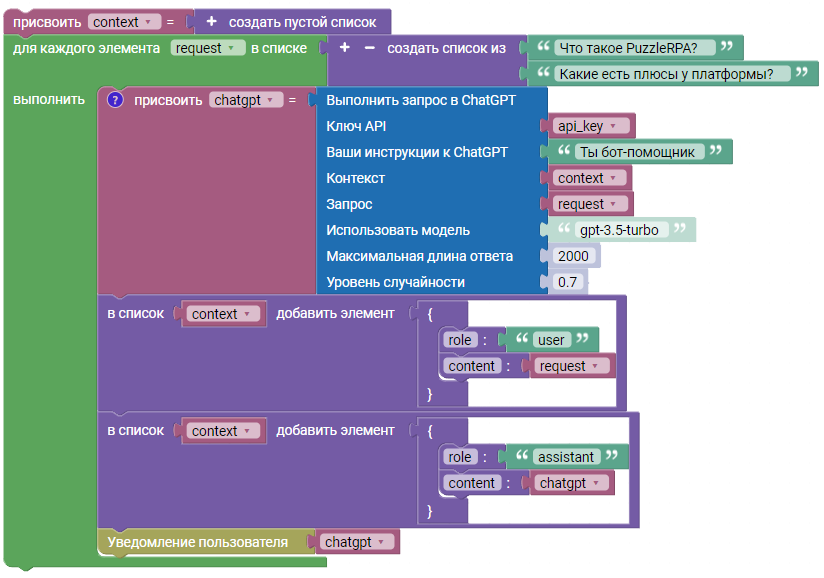Edit the 'content' key paired with request variable
824x578 pixels.
click(x=472, y=366)
